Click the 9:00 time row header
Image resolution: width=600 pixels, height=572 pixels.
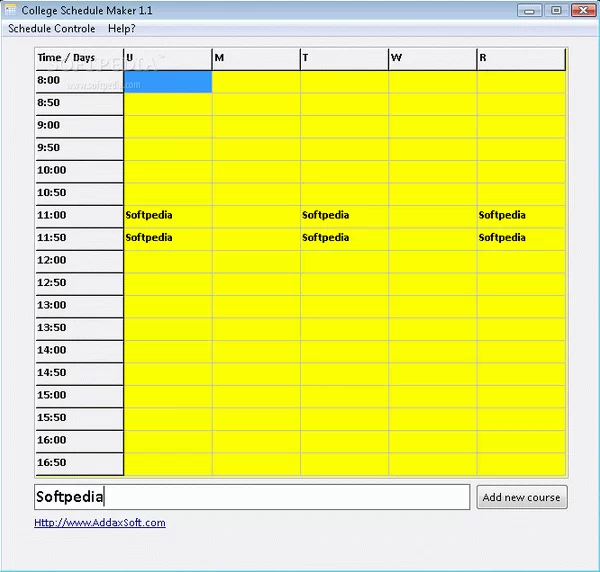tap(79, 127)
